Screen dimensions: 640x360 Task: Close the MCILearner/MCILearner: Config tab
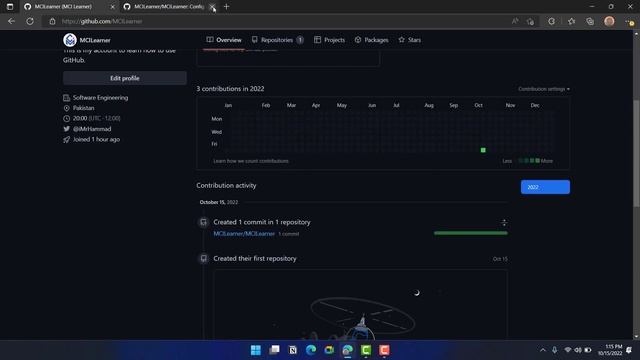212,7
